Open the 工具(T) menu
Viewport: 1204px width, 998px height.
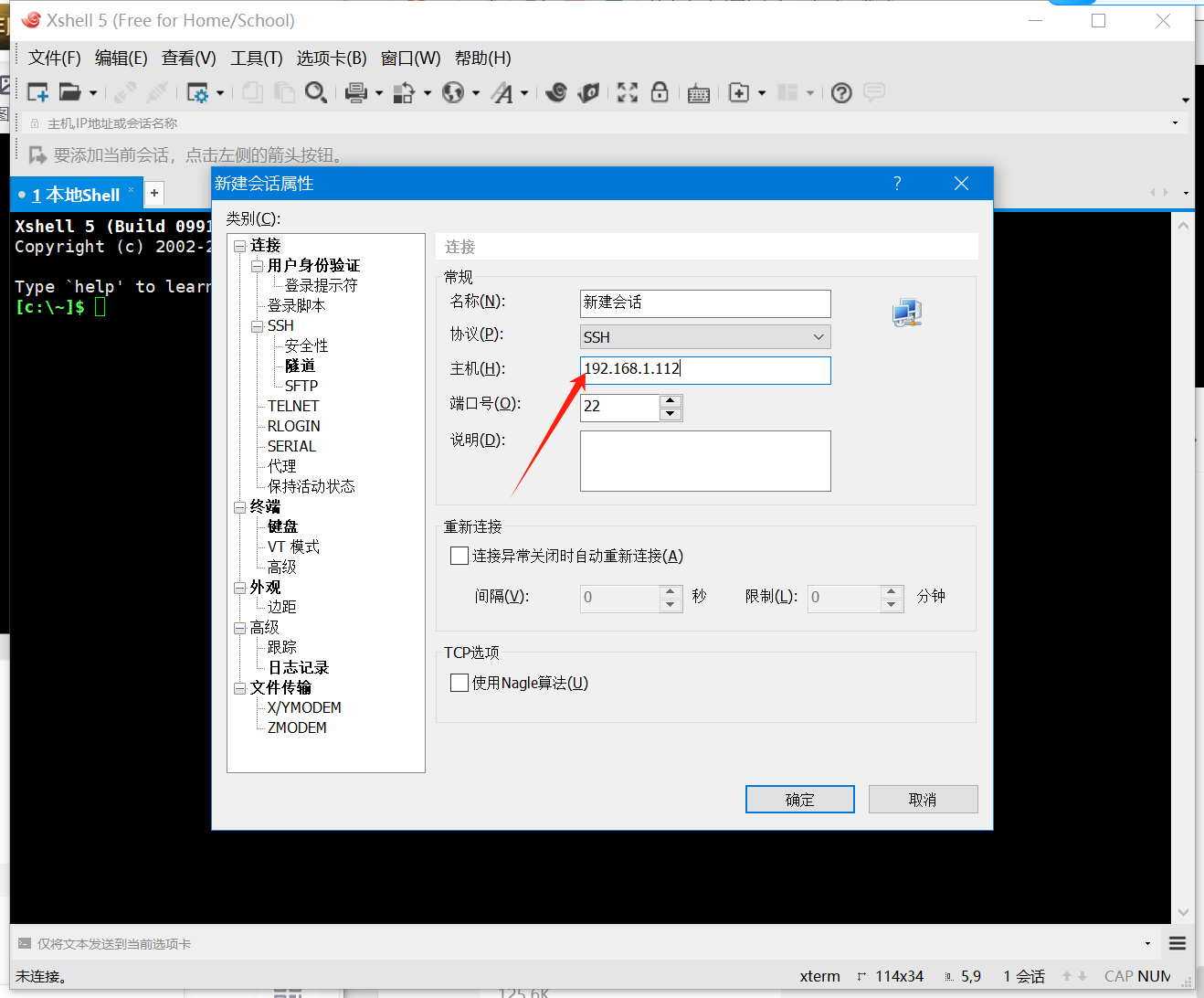point(256,58)
